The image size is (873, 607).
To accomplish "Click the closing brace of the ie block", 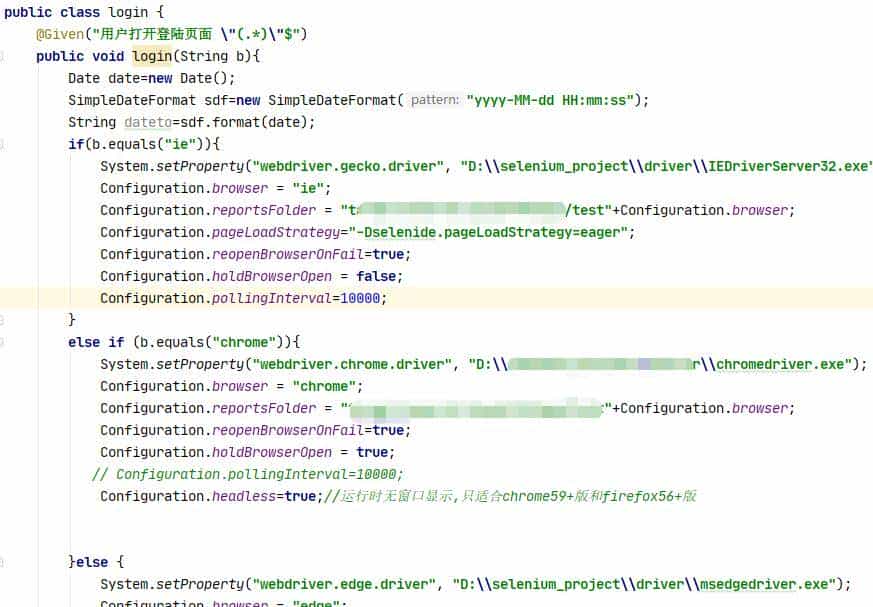I will point(71,320).
